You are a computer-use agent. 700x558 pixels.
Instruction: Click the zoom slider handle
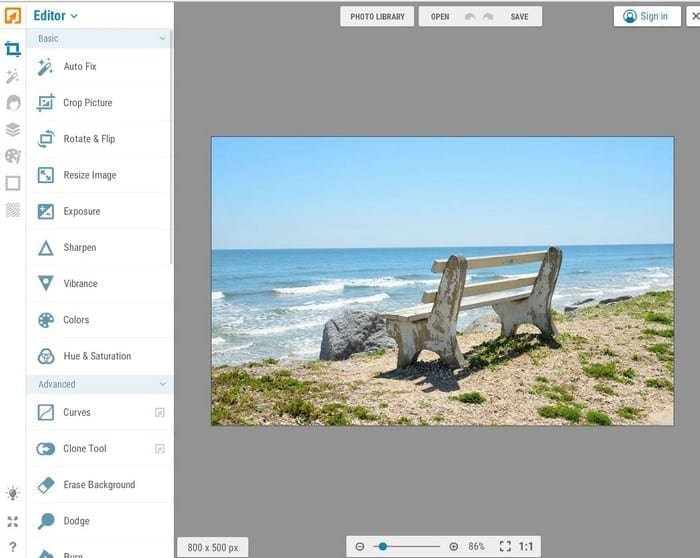point(383,546)
